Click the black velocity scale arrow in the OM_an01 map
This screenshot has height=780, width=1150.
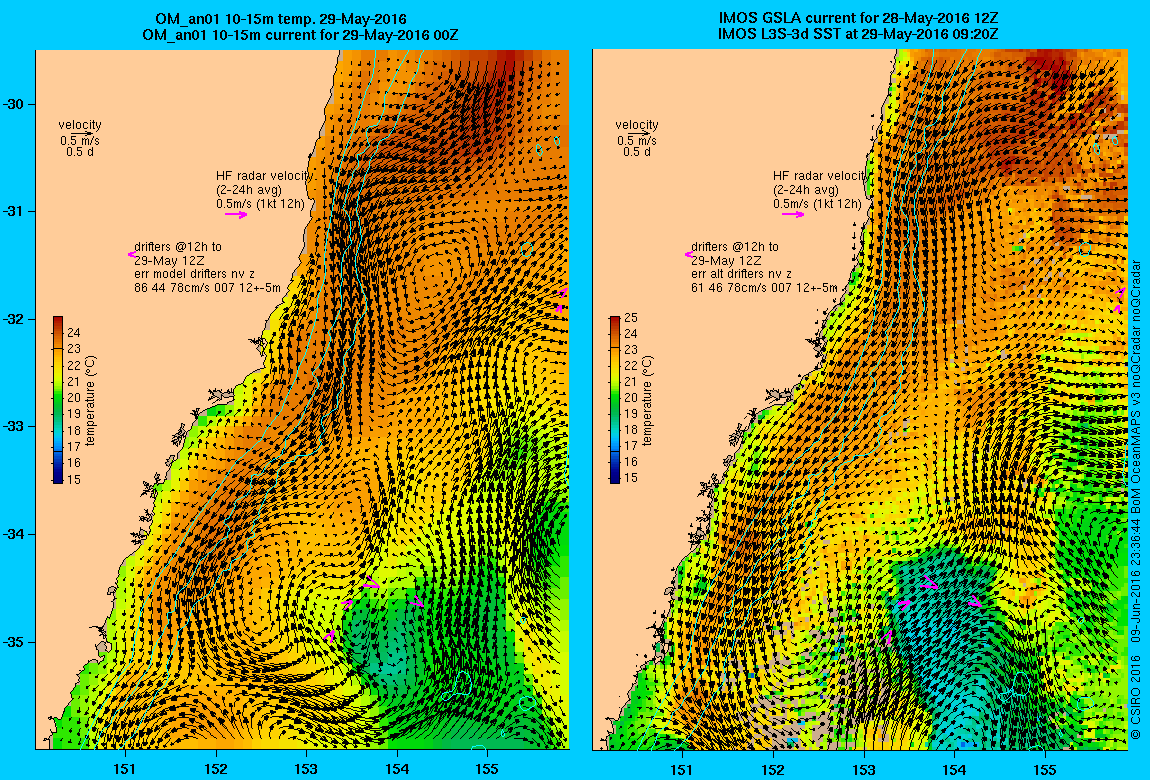click(x=84, y=133)
